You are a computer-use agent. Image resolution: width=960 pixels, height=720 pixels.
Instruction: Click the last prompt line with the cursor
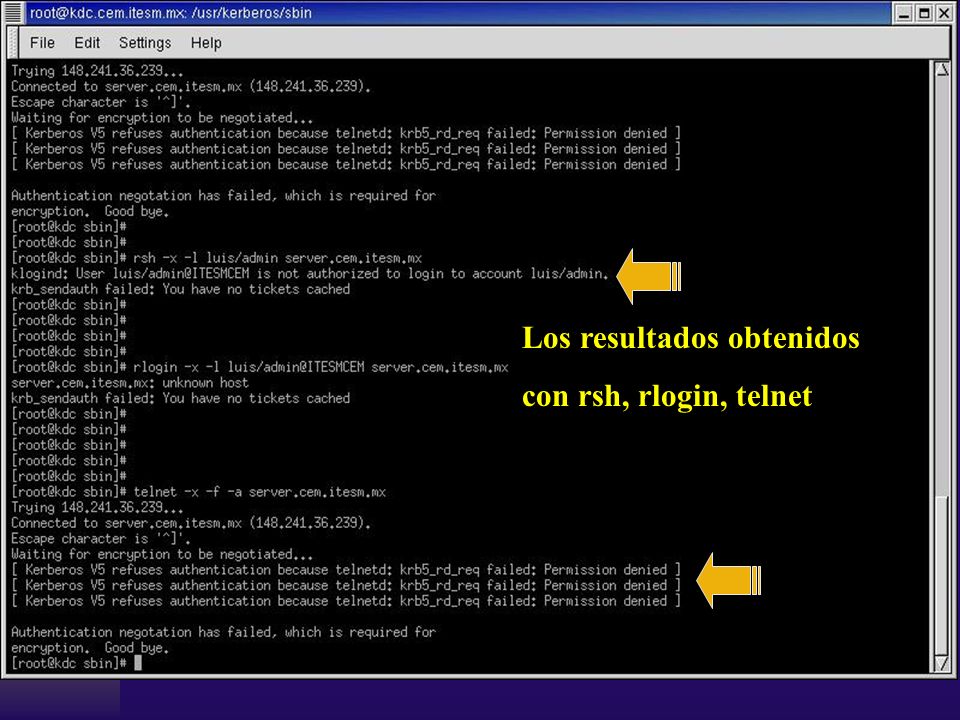[77, 663]
